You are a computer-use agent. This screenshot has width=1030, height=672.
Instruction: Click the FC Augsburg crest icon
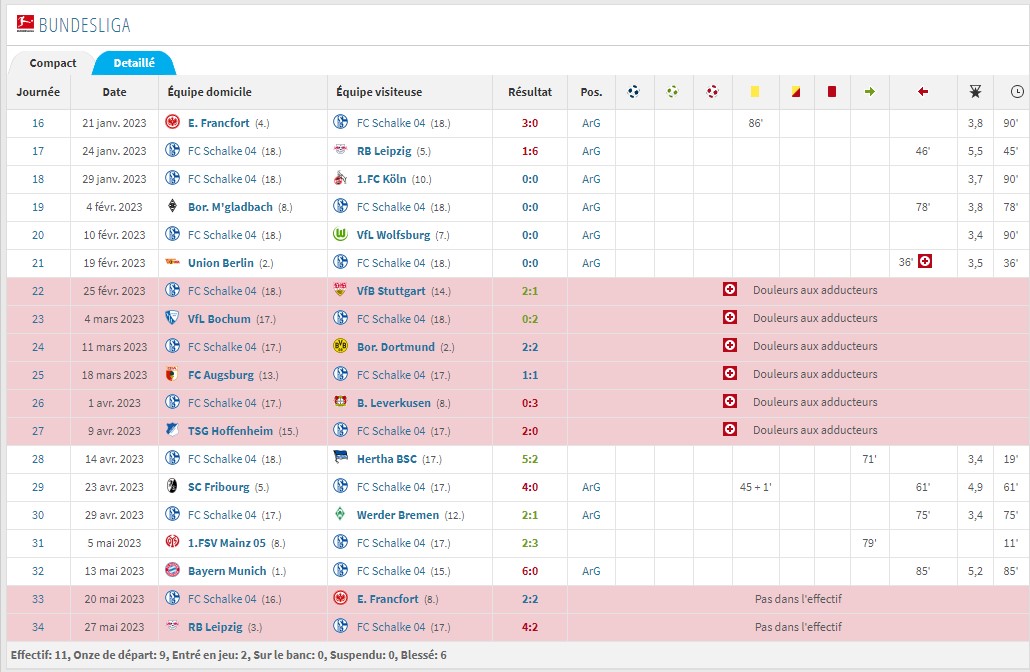tap(173, 374)
